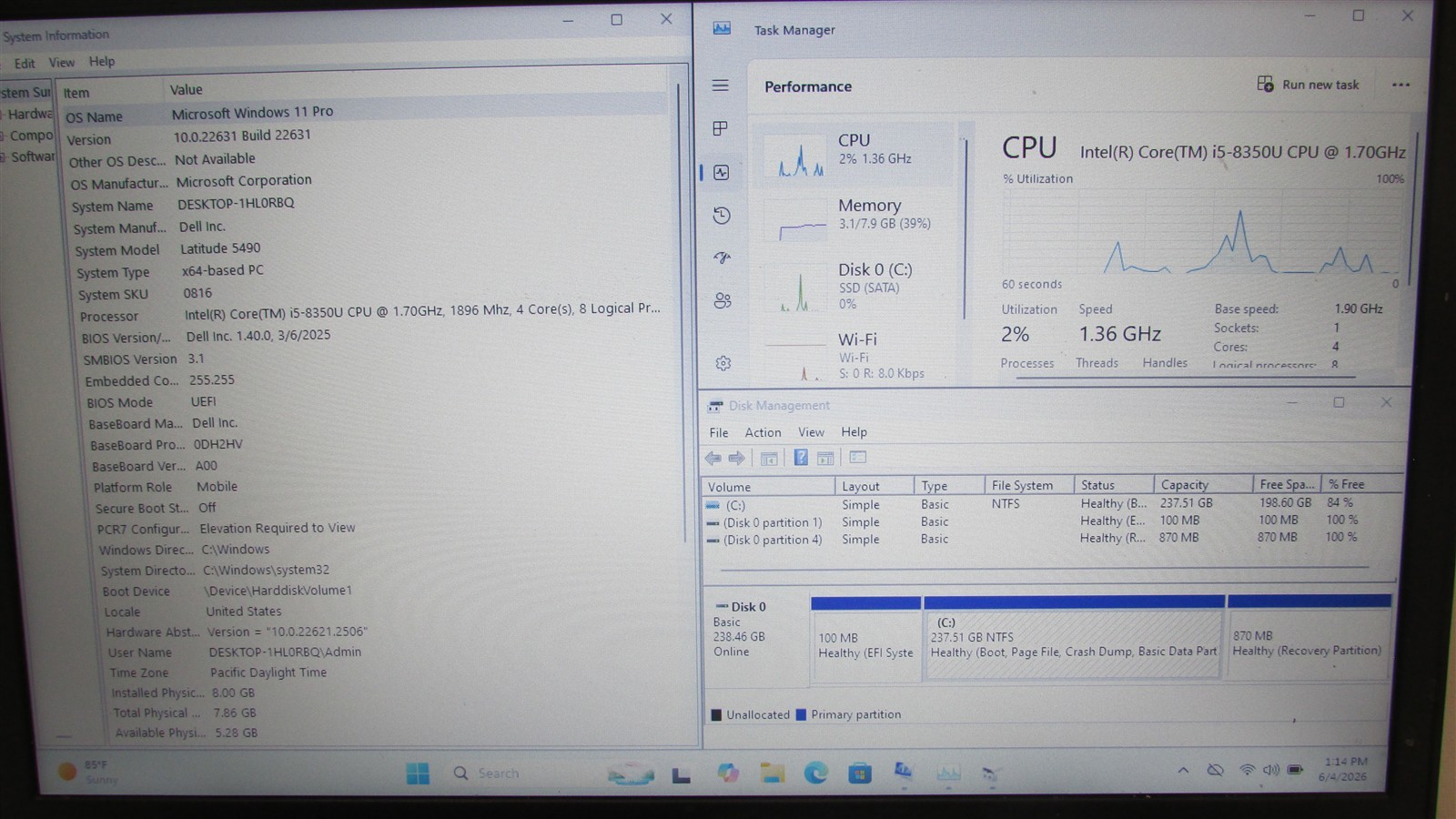Select the 237.51 GB NTFS (C:) partition block

pyautogui.click(x=1073, y=639)
